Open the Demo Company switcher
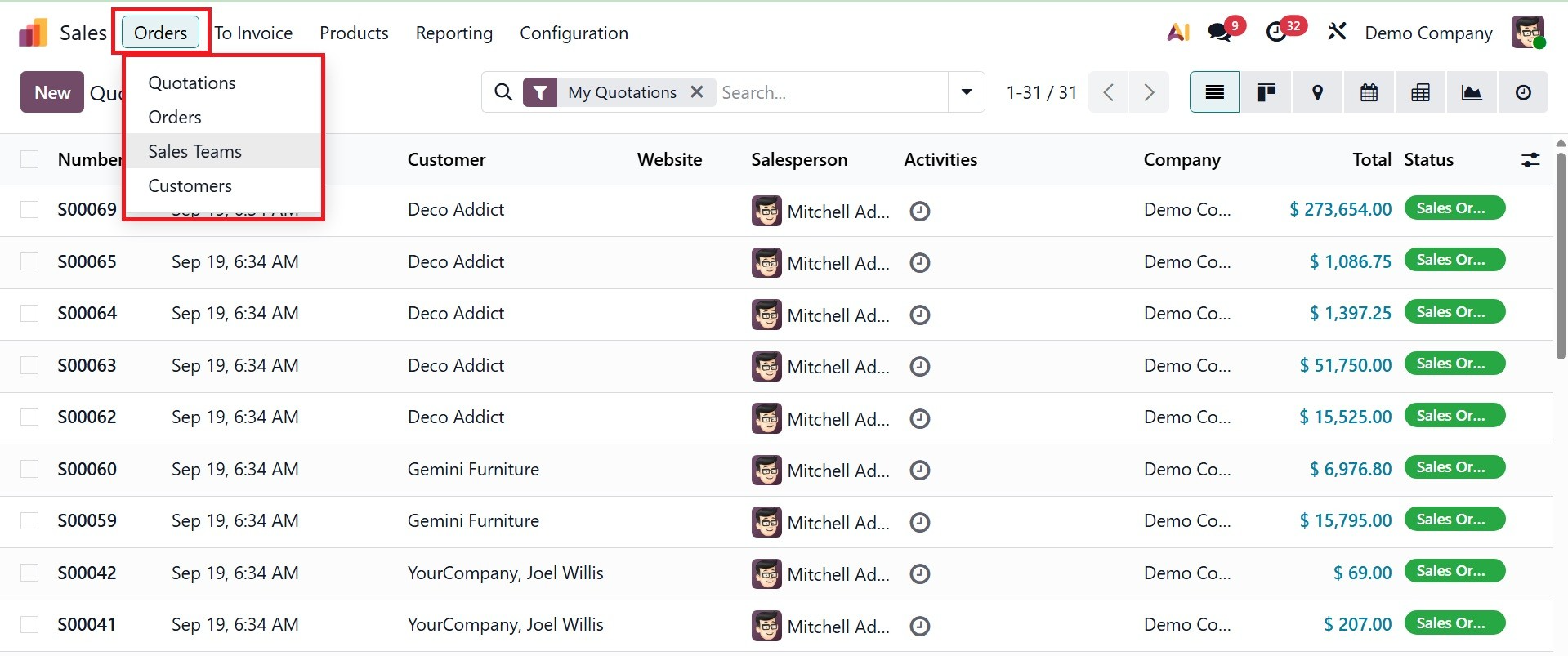1568x656 pixels. 1428,33
